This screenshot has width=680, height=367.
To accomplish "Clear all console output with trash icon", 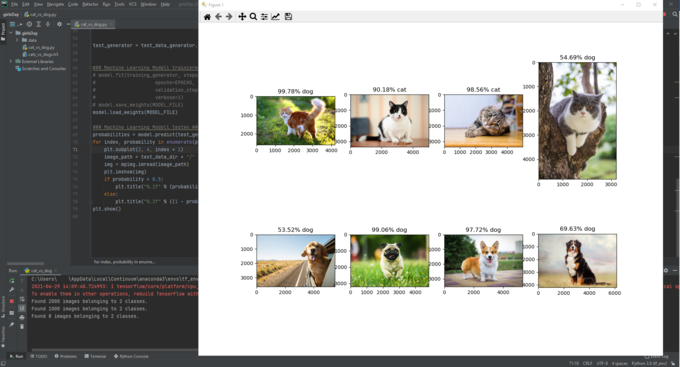I will pyautogui.click(x=22, y=326).
